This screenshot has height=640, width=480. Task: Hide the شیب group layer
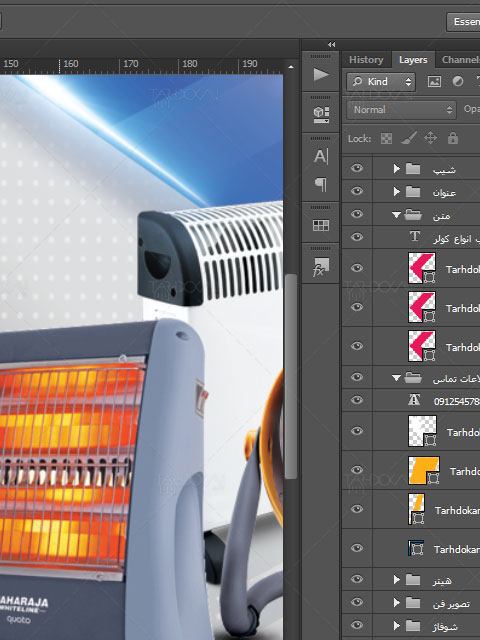coord(357,168)
